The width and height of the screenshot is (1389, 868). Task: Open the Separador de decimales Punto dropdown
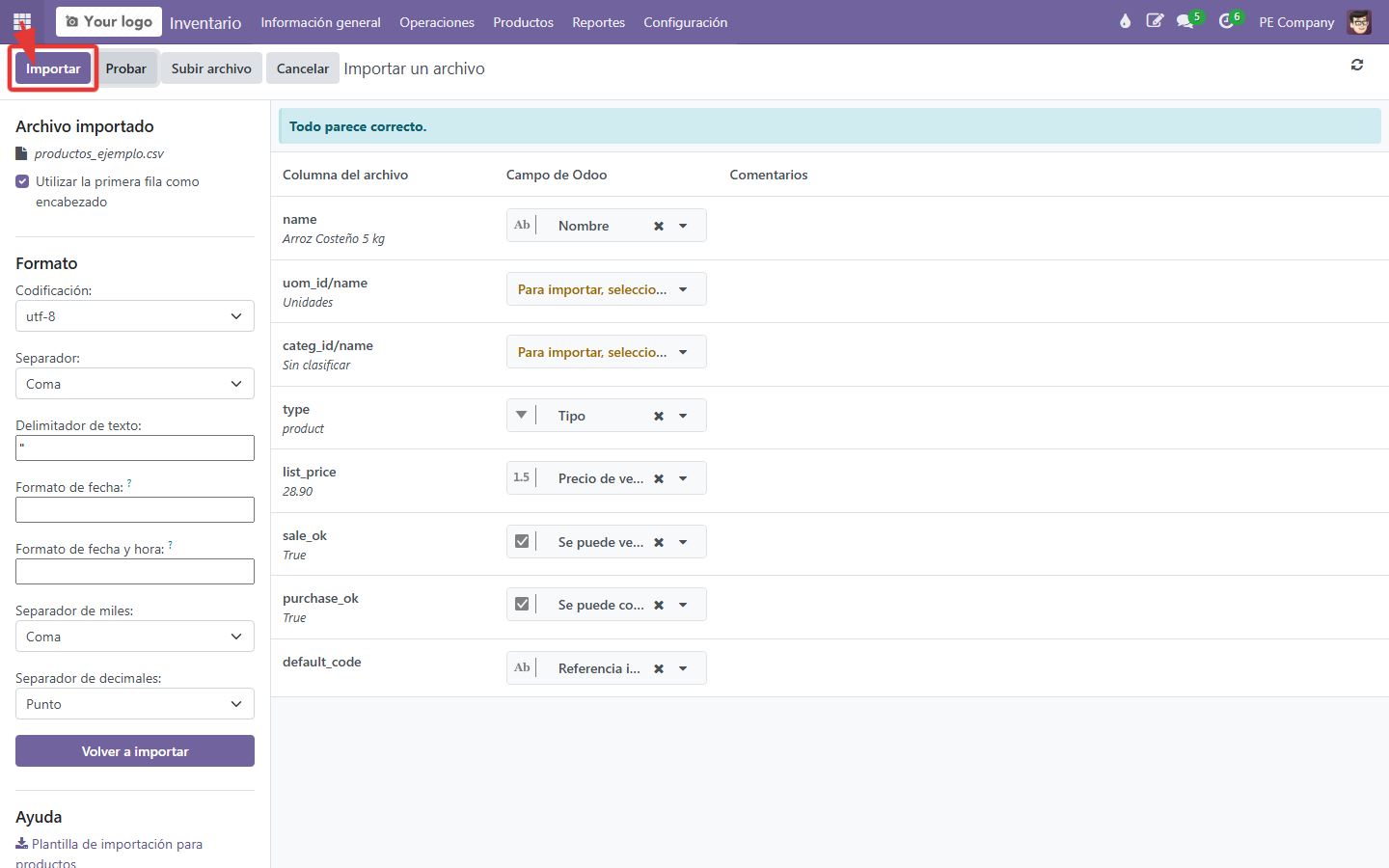[x=135, y=704]
